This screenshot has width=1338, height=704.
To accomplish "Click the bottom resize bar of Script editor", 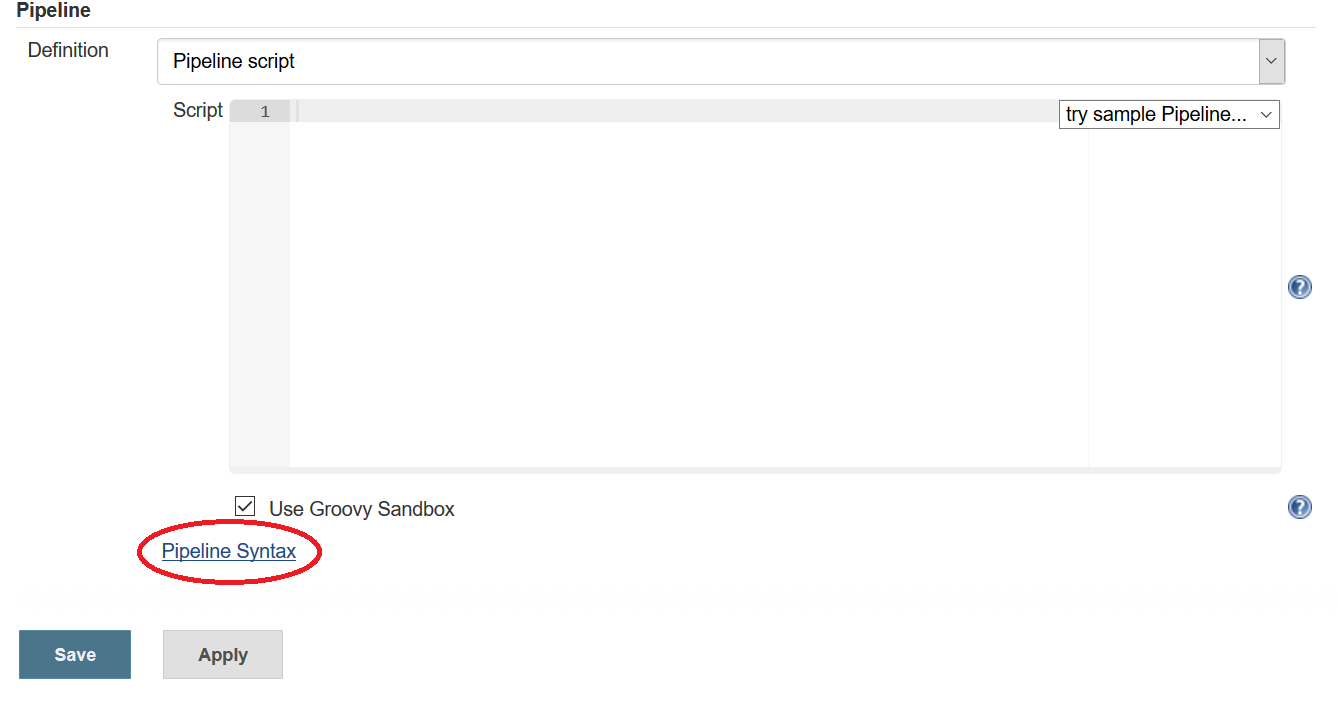I will pyautogui.click(x=755, y=470).
